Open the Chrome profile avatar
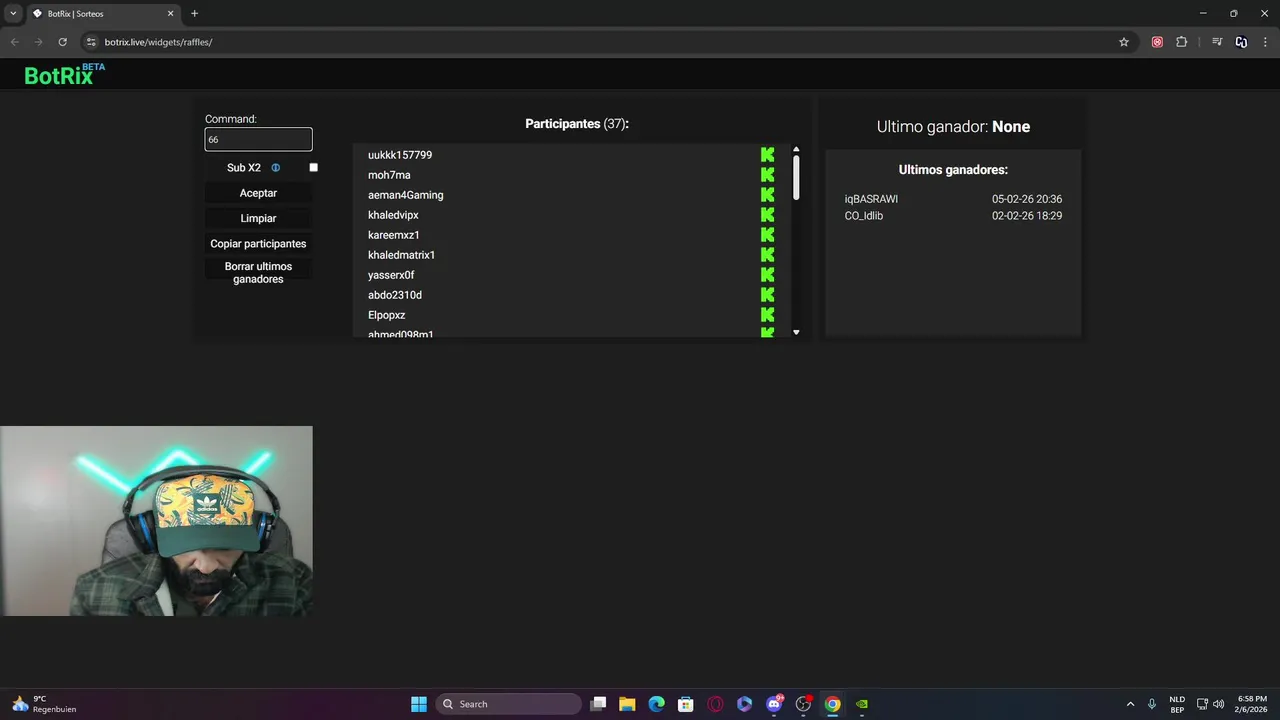The width and height of the screenshot is (1280, 720). (x=1241, y=42)
